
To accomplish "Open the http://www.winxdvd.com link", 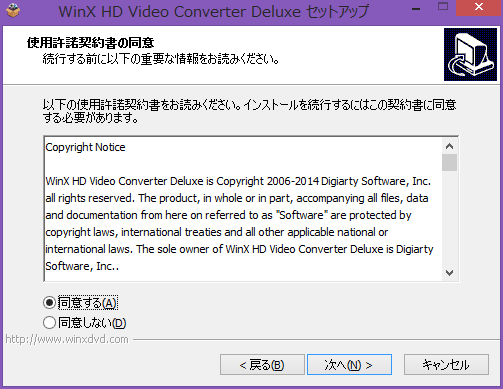I will coord(67,339).
